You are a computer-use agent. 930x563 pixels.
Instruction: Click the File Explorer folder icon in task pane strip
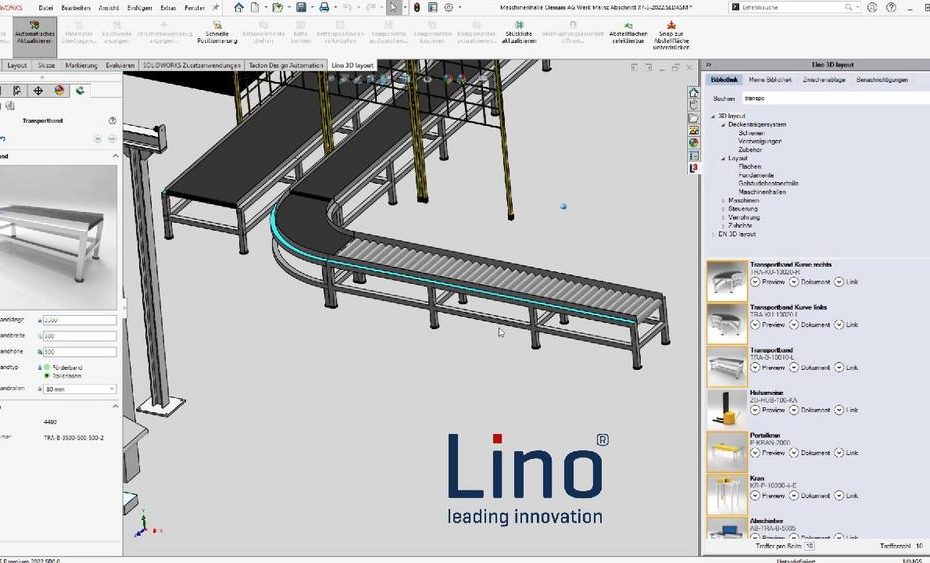click(x=693, y=117)
